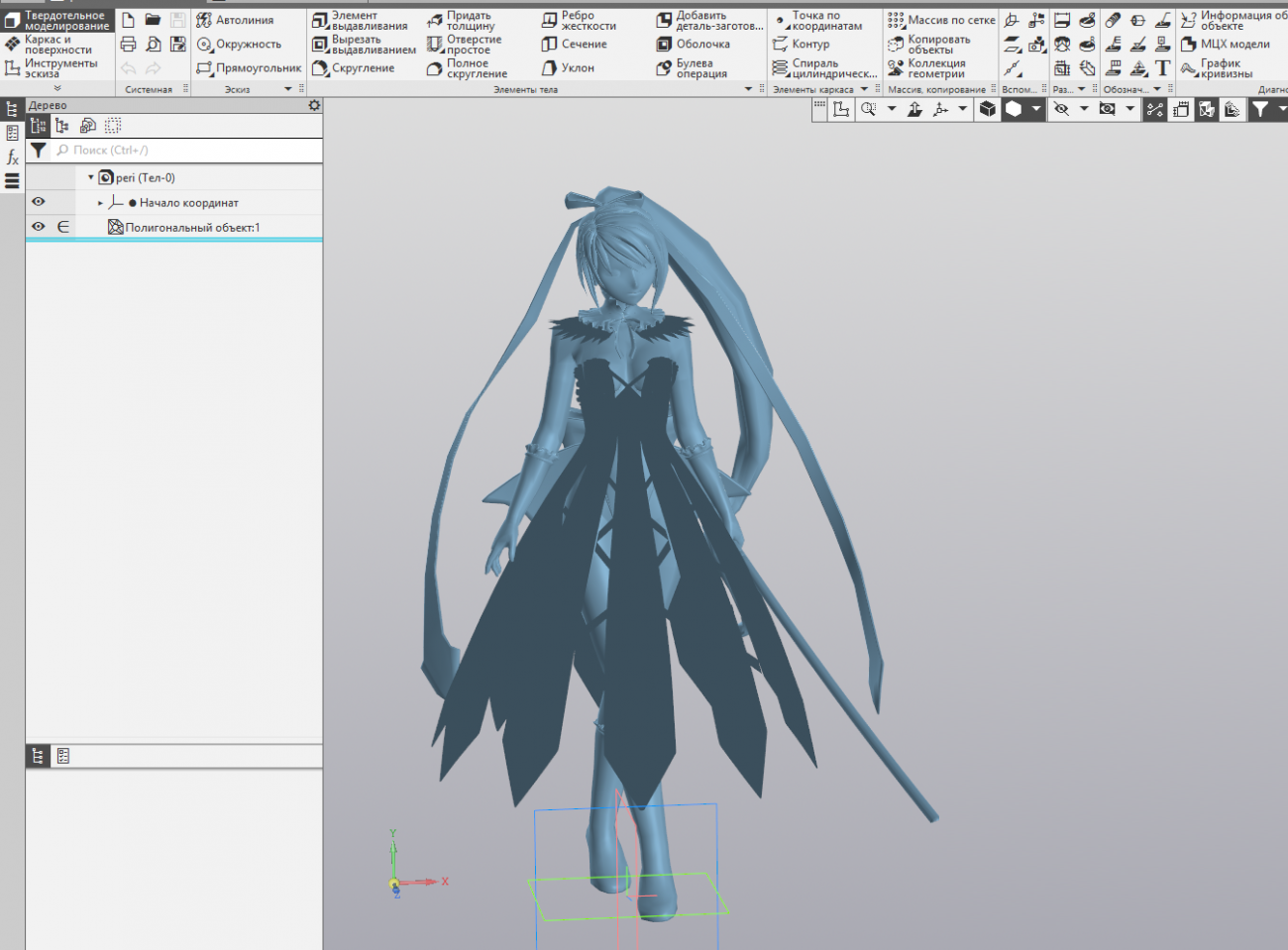1288x950 pixels.
Task: Click the МЦХ модели button
Action: tap(1225, 45)
